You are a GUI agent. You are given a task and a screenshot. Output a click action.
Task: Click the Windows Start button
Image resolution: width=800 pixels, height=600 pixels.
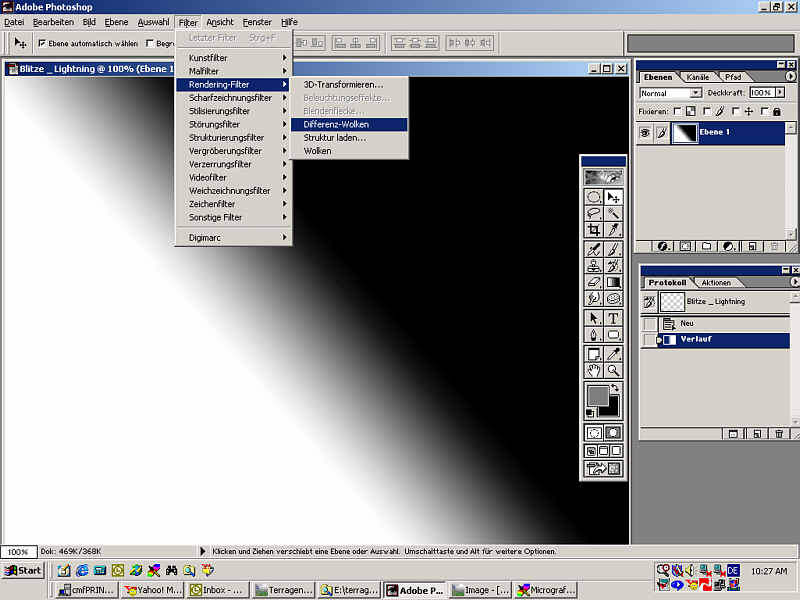(23, 570)
